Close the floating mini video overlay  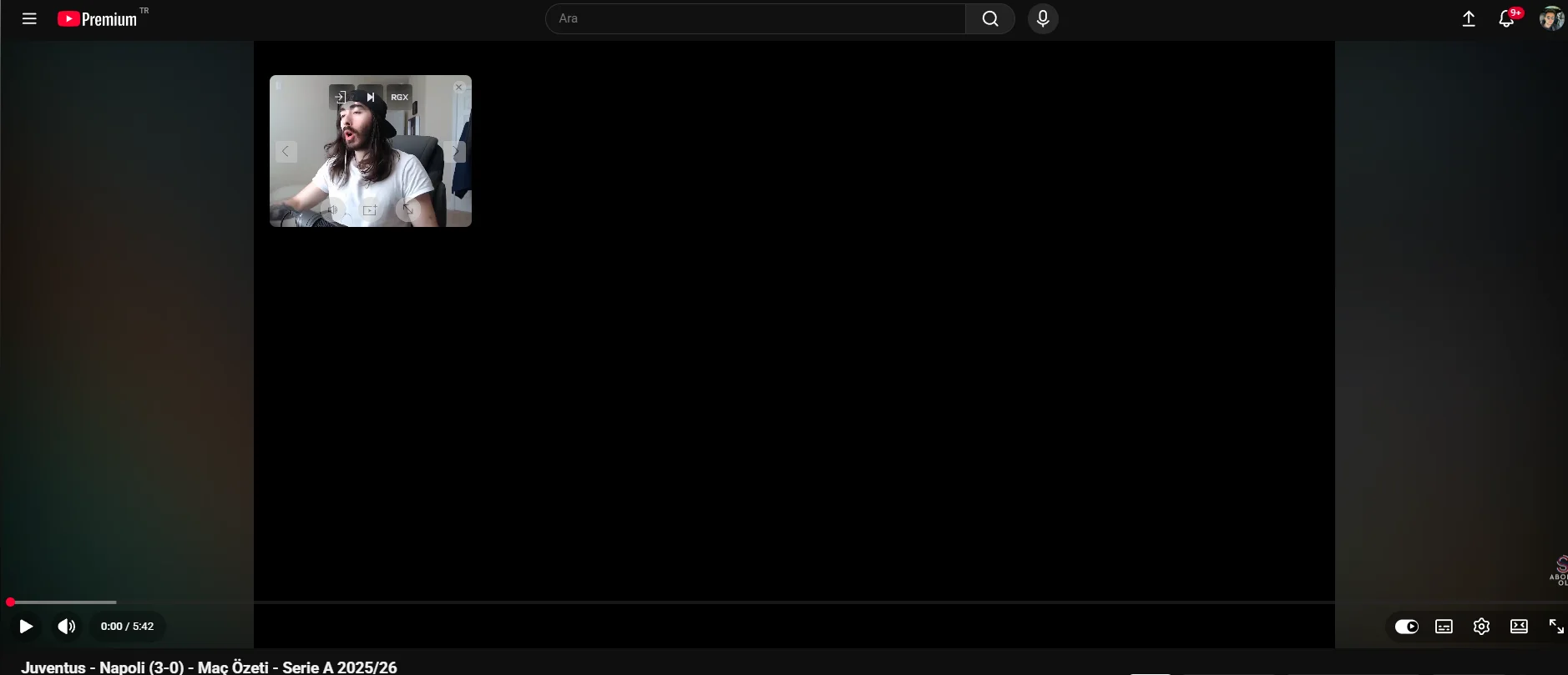pos(458,87)
